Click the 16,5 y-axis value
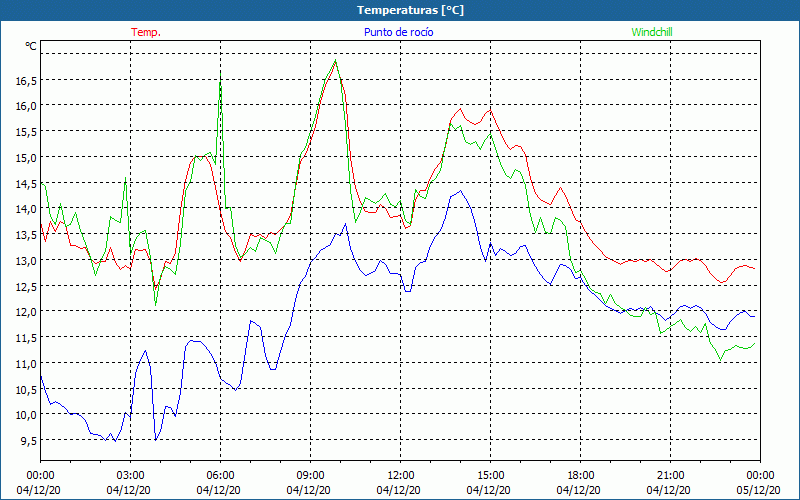The height and width of the screenshot is (500, 800). click(x=25, y=80)
